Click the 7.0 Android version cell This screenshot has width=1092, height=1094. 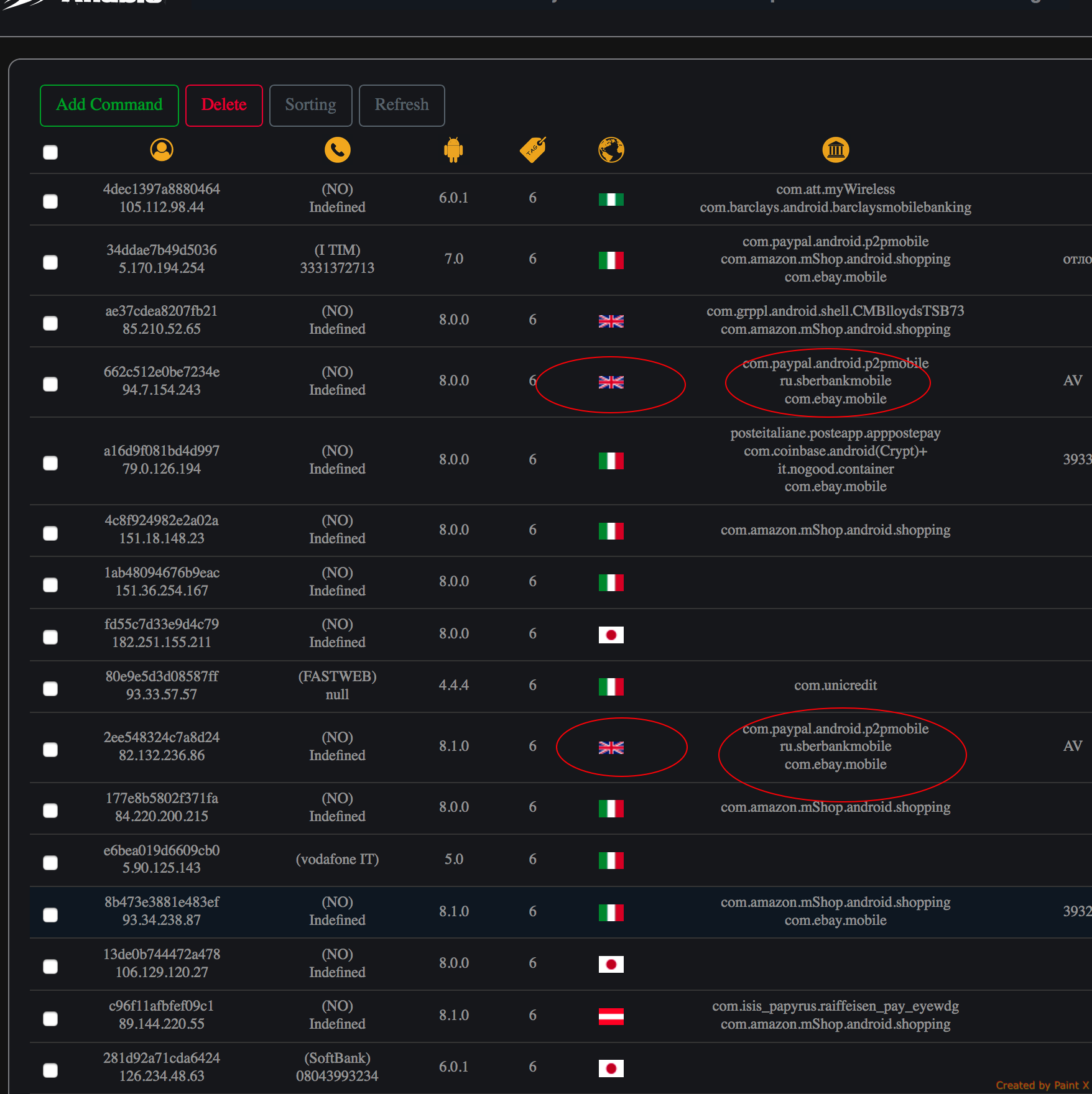454,259
